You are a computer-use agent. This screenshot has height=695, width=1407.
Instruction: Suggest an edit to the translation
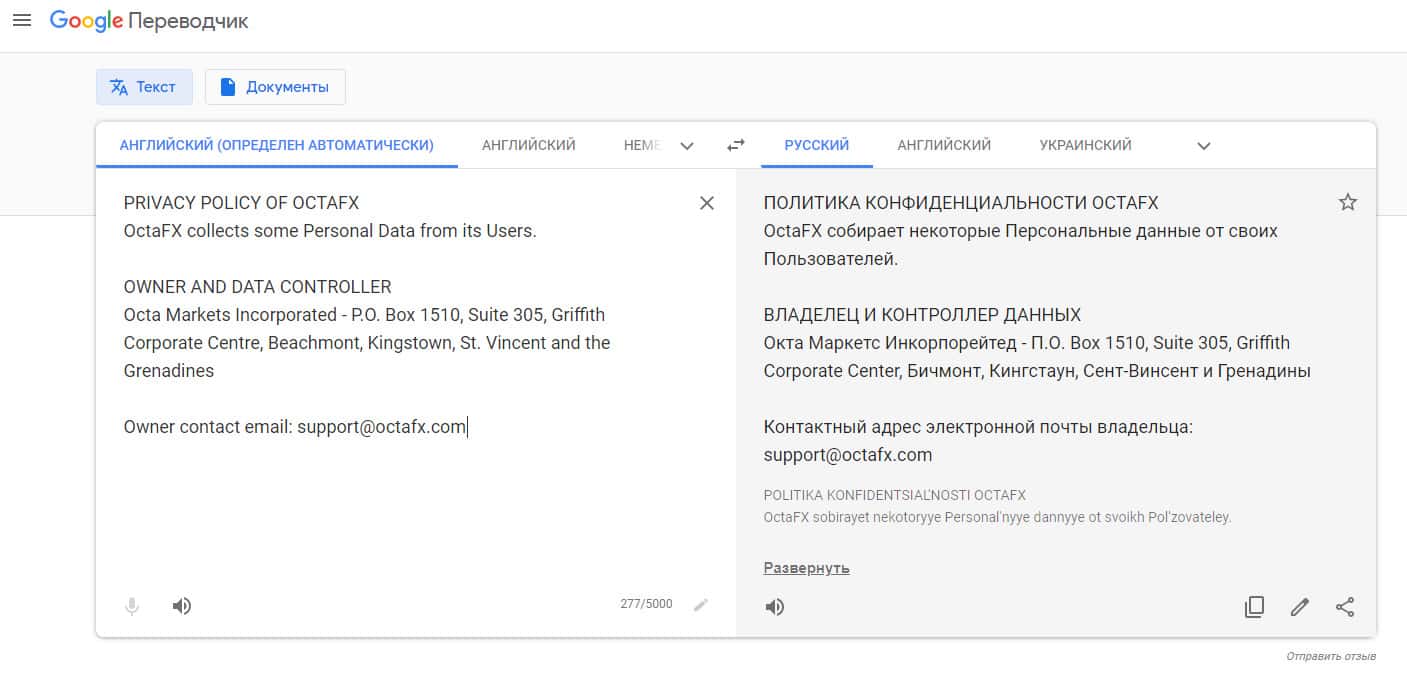(x=1299, y=607)
